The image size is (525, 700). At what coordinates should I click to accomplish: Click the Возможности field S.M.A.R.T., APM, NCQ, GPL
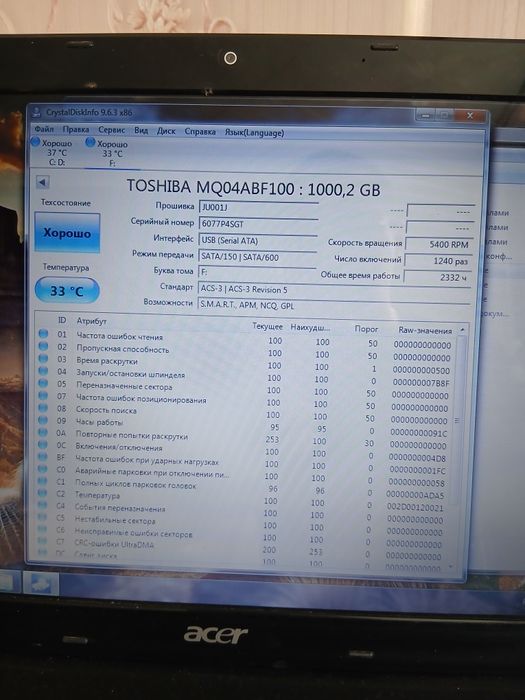333,305
